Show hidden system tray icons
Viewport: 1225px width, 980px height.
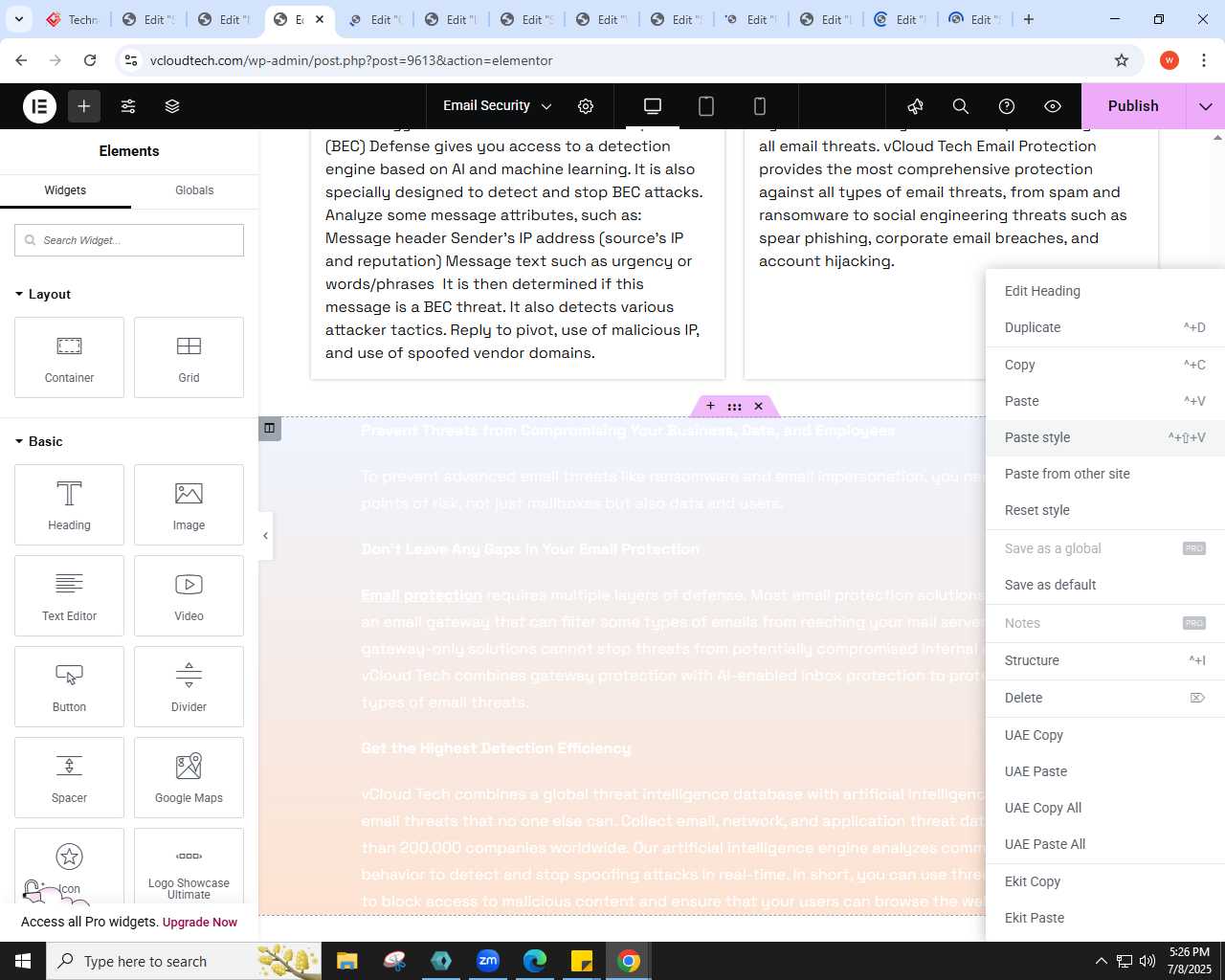tap(1101, 961)
